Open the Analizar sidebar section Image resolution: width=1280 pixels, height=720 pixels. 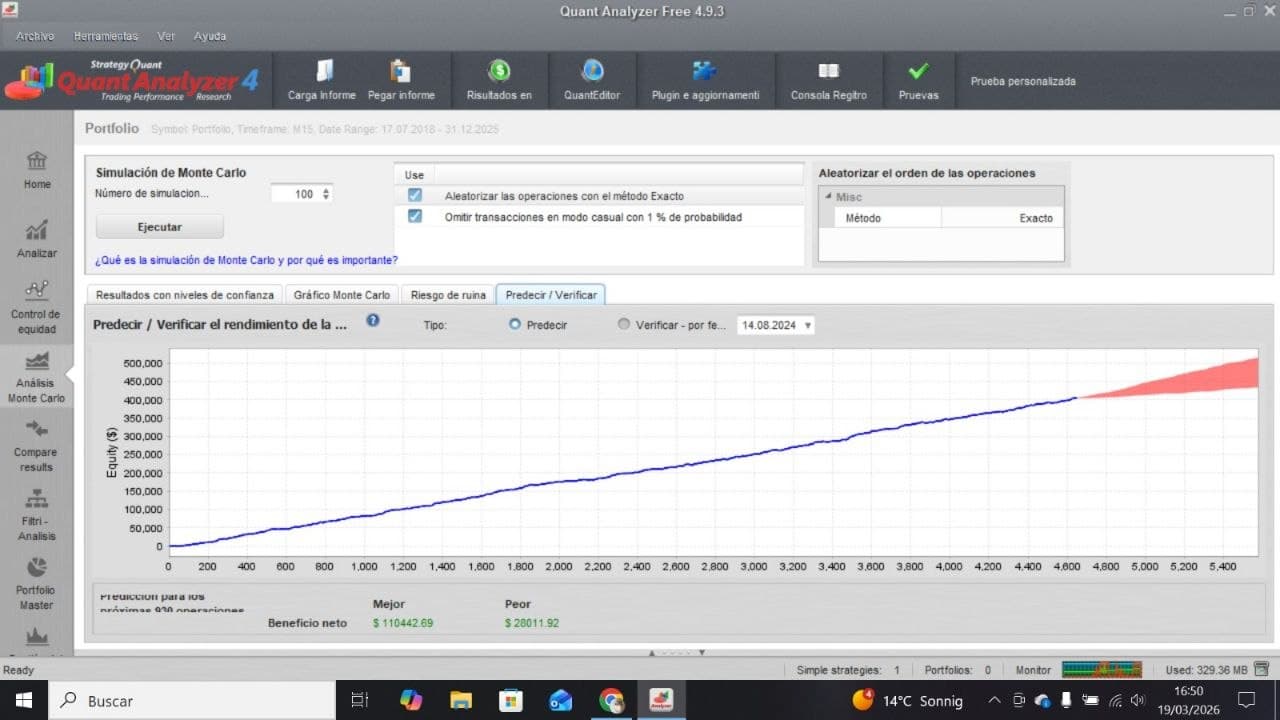pos(37,240)
